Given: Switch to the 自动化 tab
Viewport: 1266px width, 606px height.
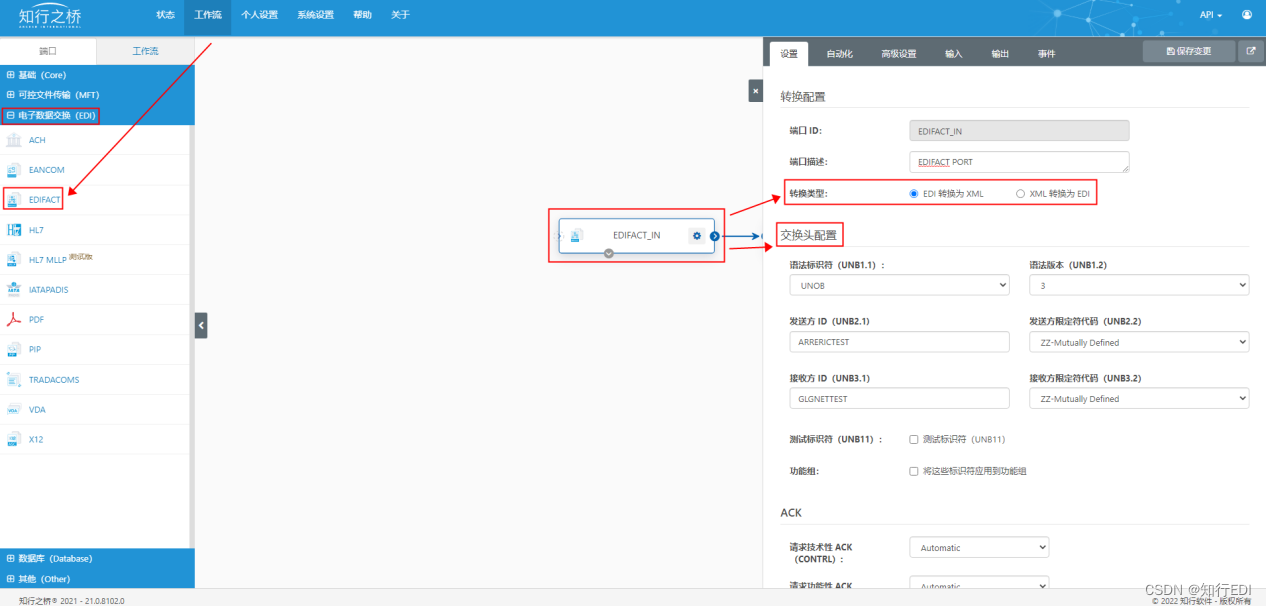Looking at the screenshot, I should coord(841,53).
